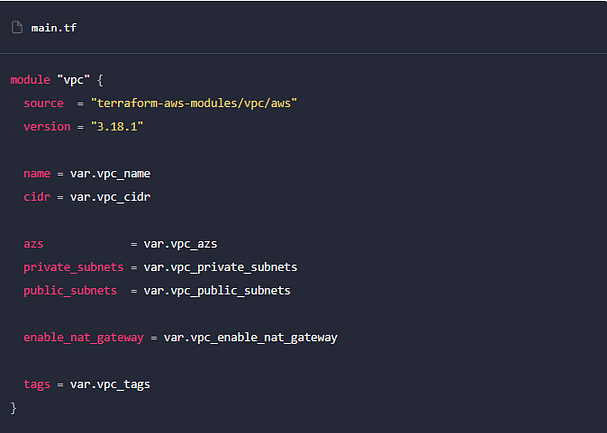Click the 'tags' attribute
Viewport: 607px width, 433px height.
pos(37,384)
